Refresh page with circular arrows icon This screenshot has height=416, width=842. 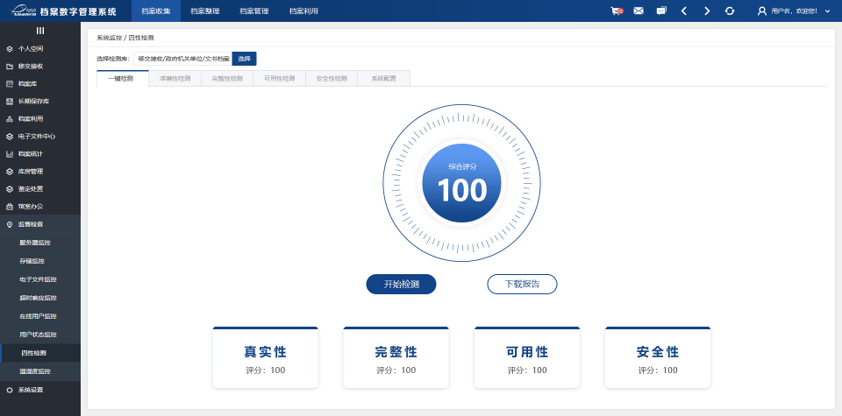(729, 11)
